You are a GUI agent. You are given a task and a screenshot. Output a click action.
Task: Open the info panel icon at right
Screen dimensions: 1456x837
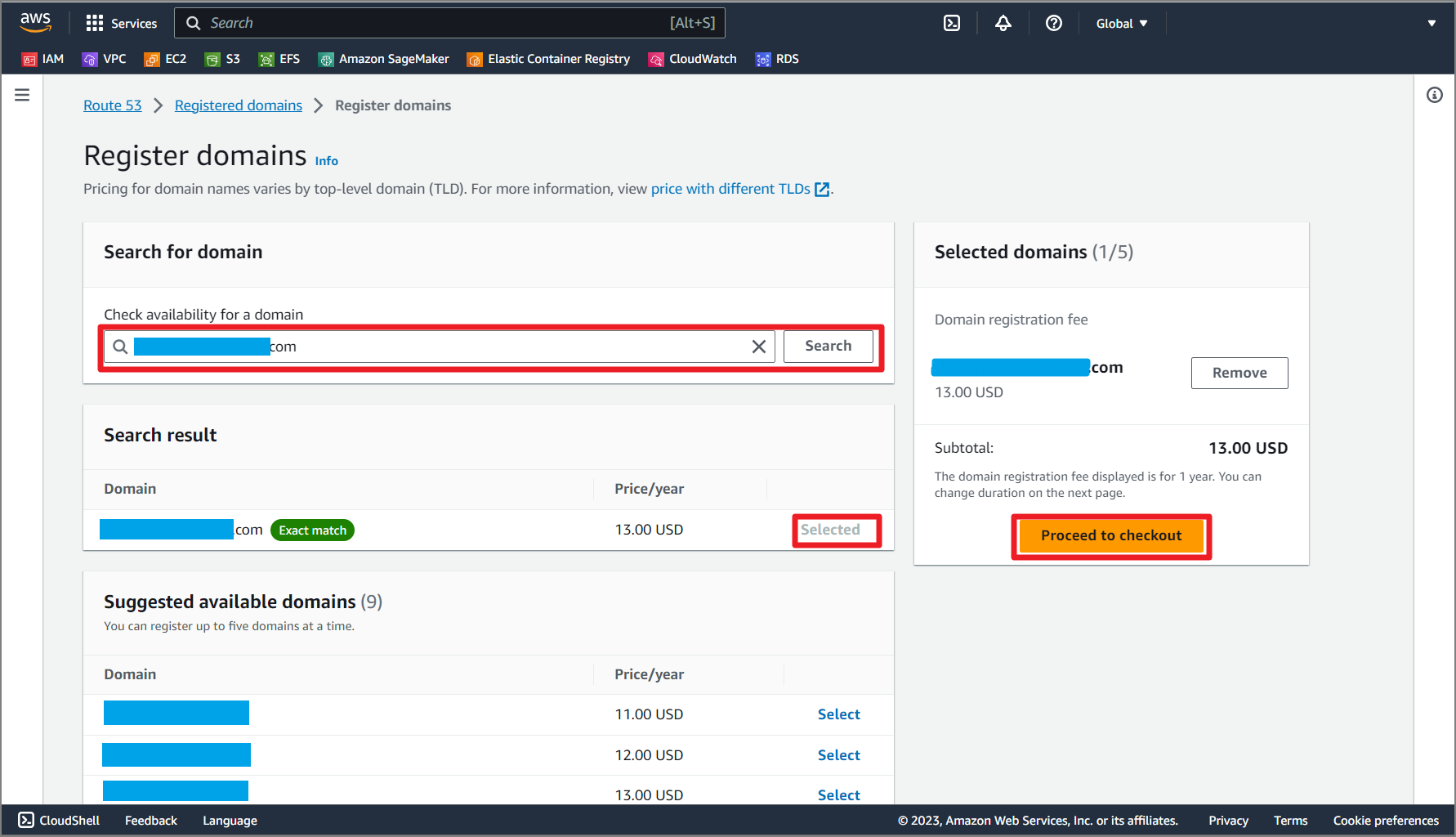pos(1435,95)
